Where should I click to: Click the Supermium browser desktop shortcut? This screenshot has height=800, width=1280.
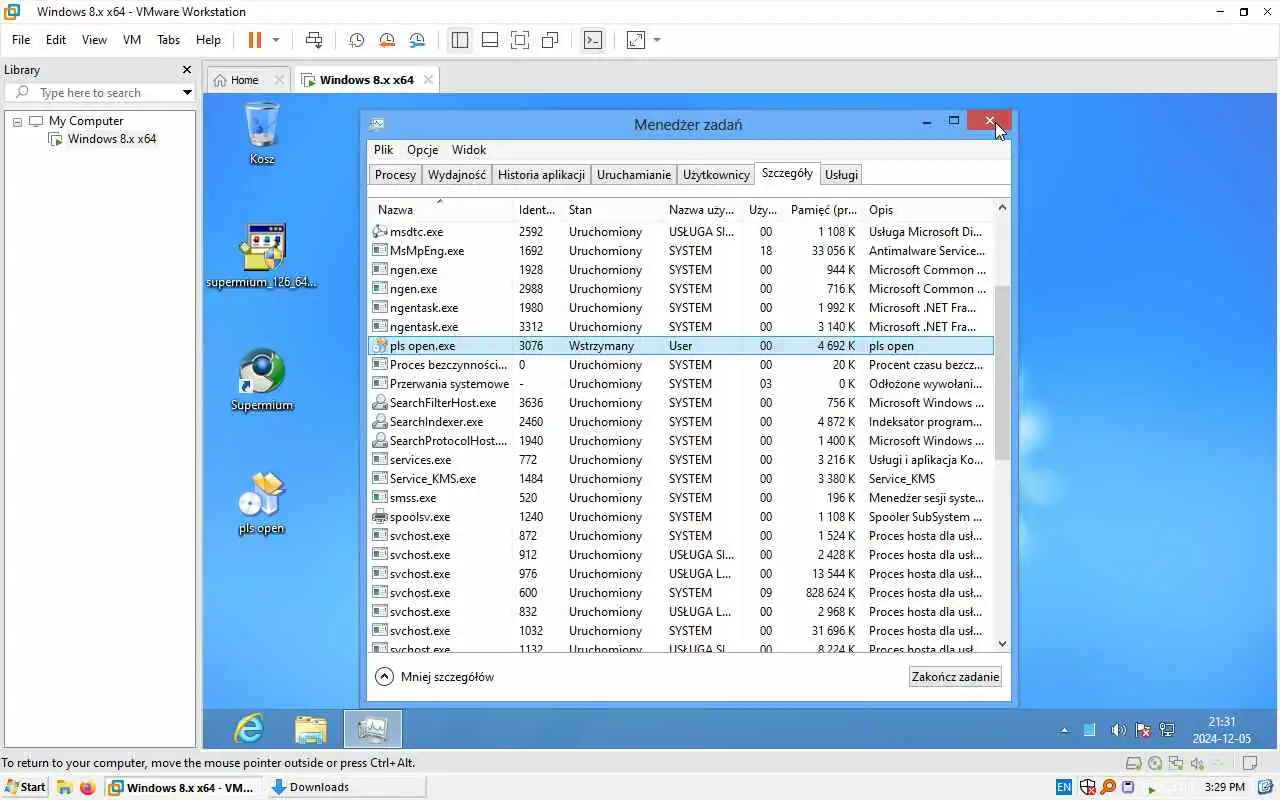262,380
